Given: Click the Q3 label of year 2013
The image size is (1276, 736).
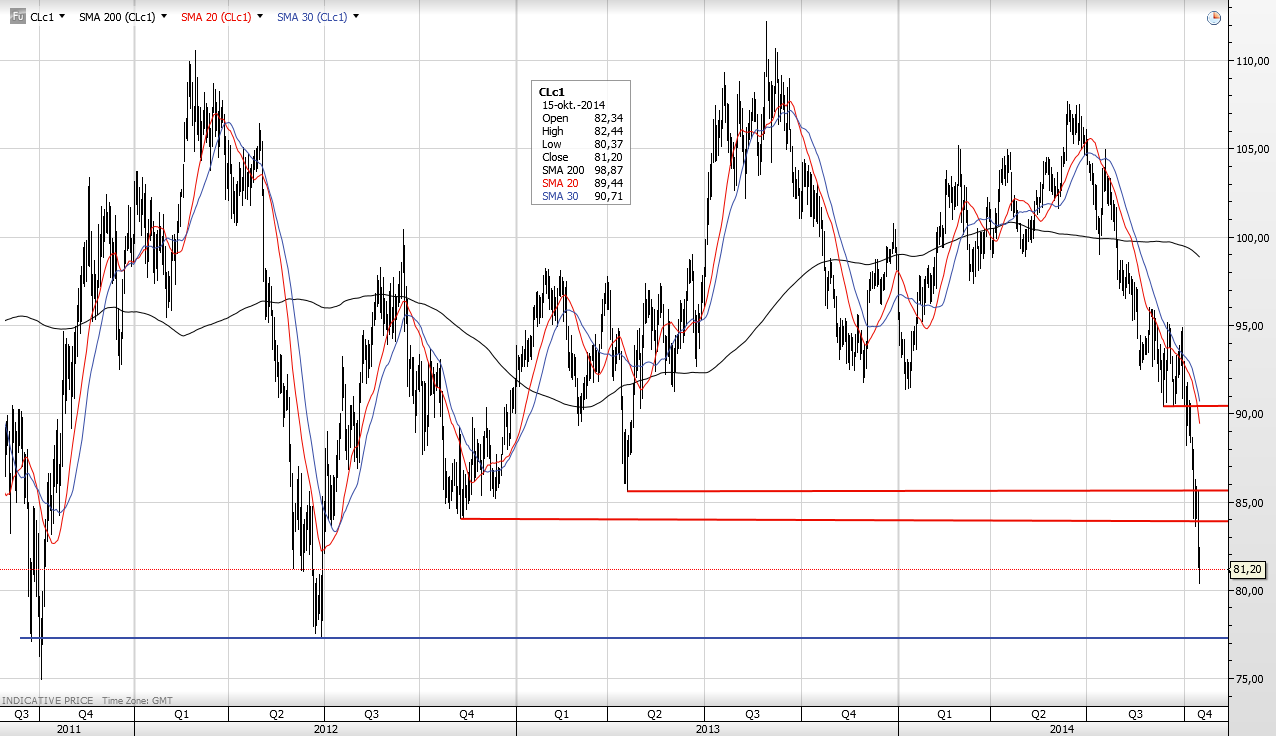Looking at the screenshot, I should 753,714.
